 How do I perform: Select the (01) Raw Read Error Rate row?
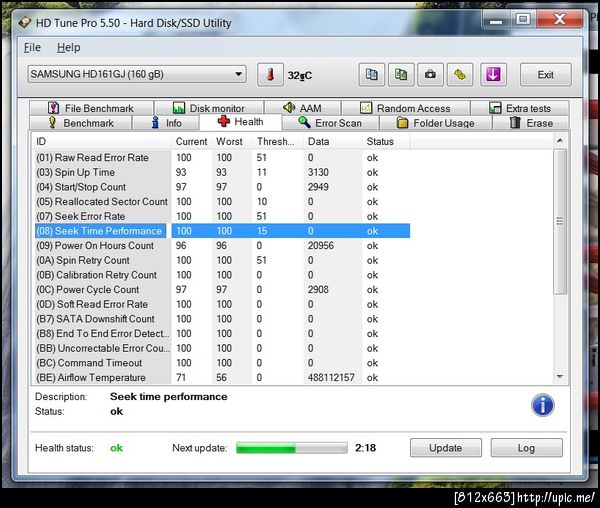(x=222, y=158)
